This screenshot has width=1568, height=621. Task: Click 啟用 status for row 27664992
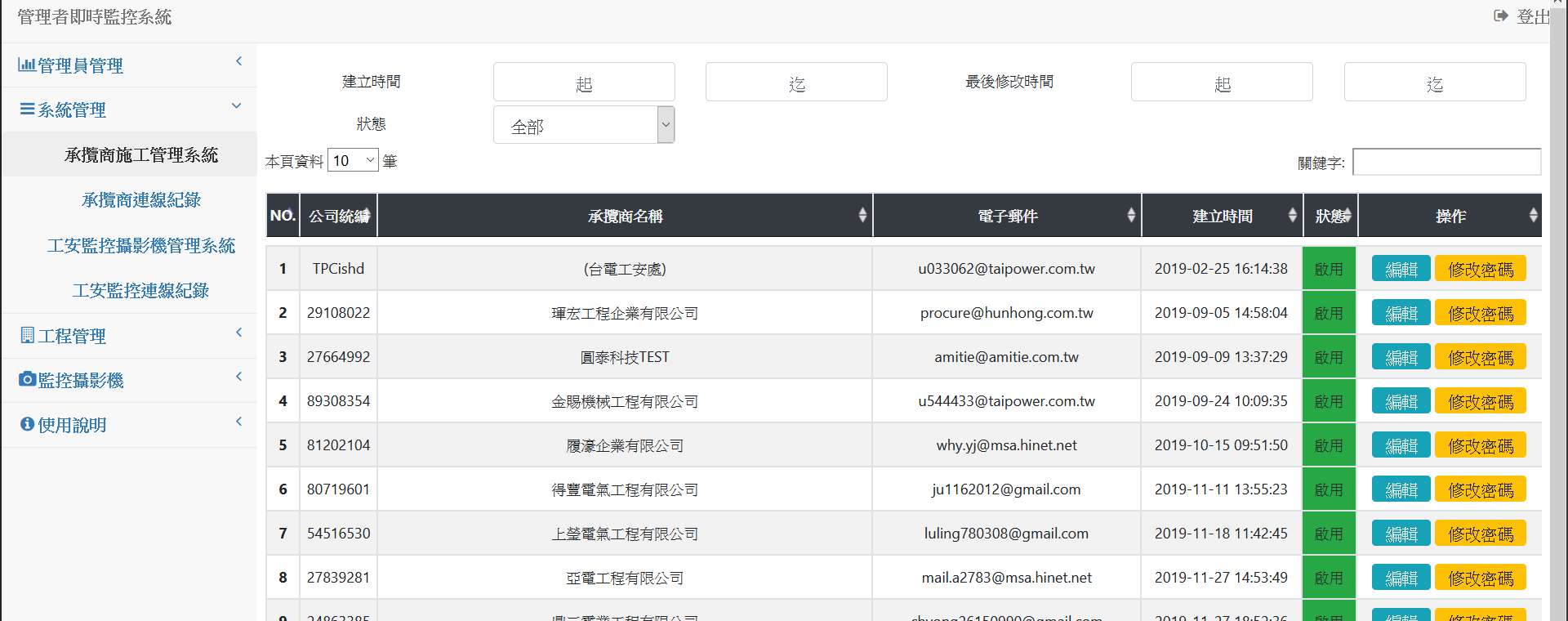[1329, 357]
